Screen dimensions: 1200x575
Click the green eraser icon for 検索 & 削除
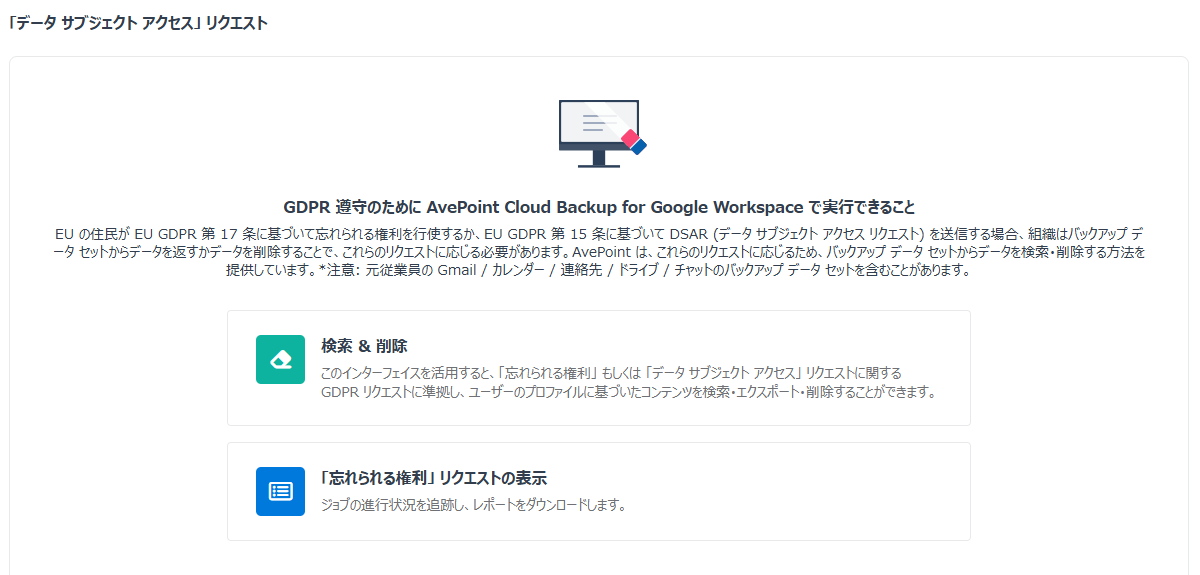tap(280, 359)
